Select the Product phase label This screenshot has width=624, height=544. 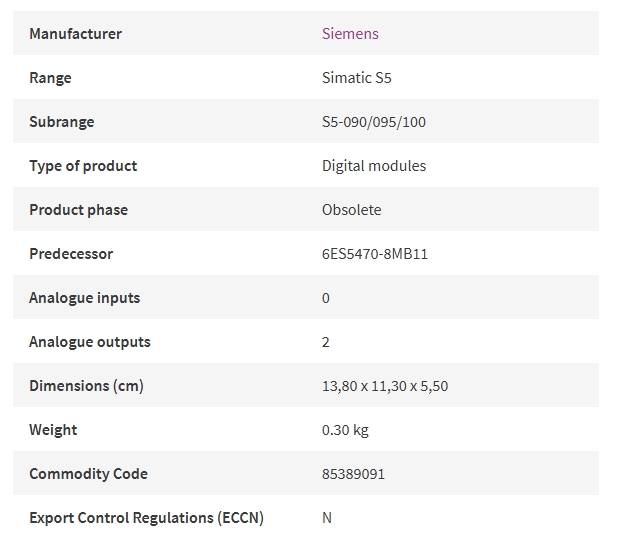78,210
